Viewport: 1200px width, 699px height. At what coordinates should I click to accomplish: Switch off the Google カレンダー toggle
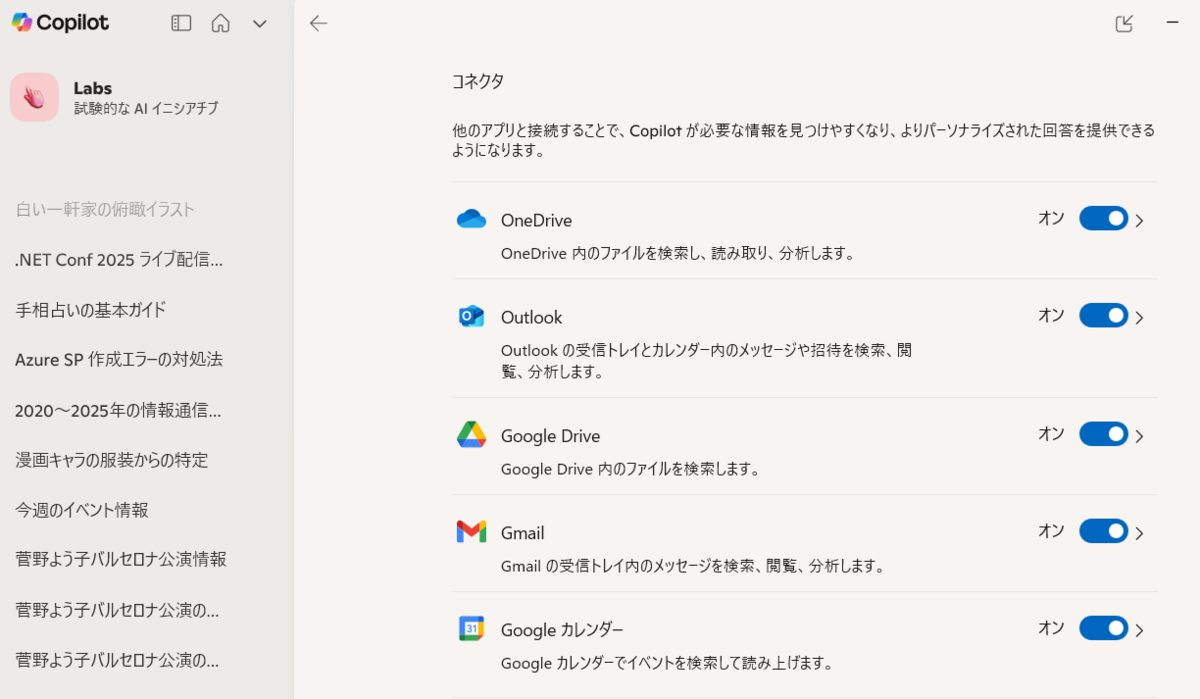tap(1103, 628)
